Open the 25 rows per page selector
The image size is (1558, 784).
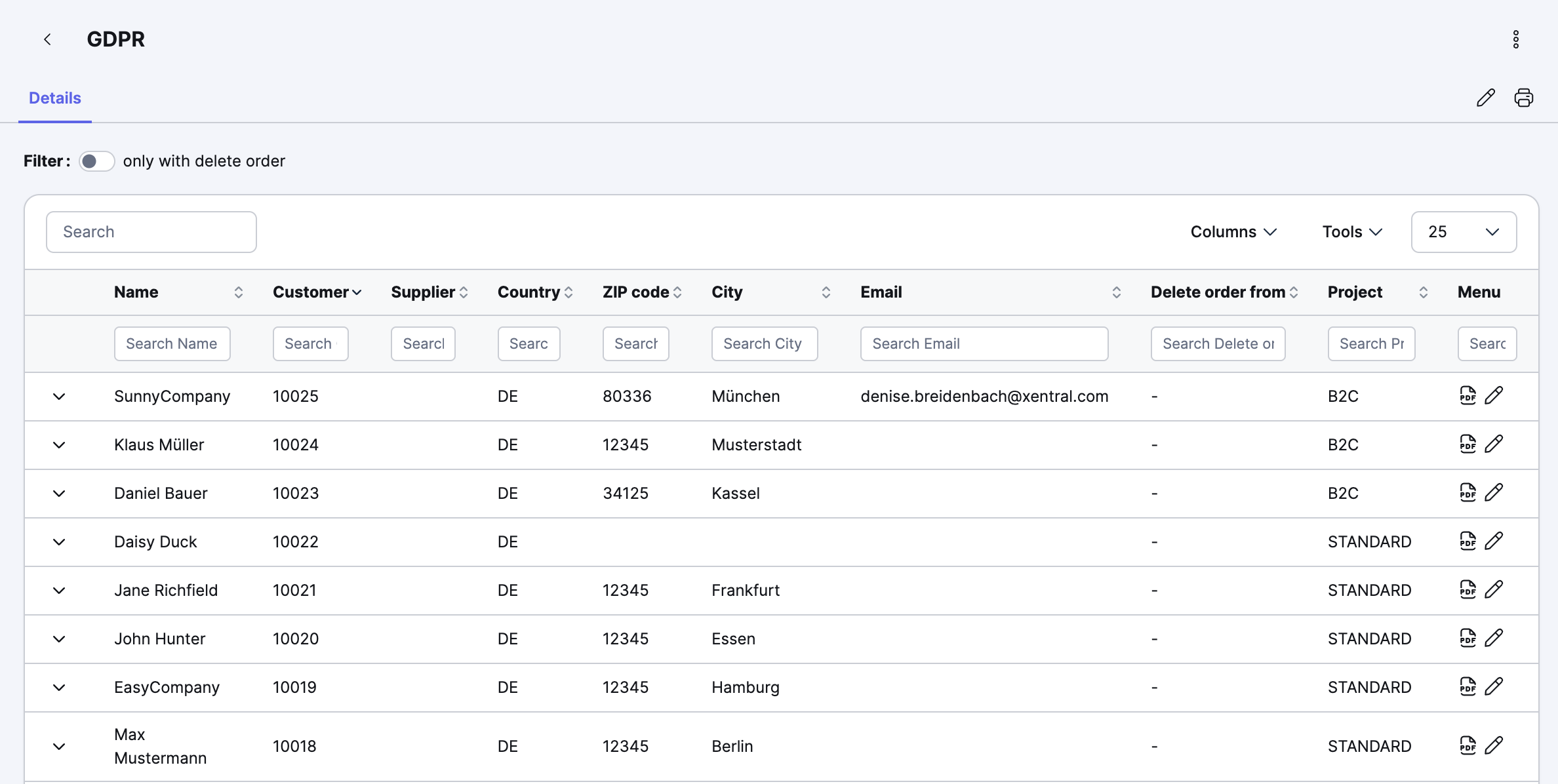(1463, 232)
